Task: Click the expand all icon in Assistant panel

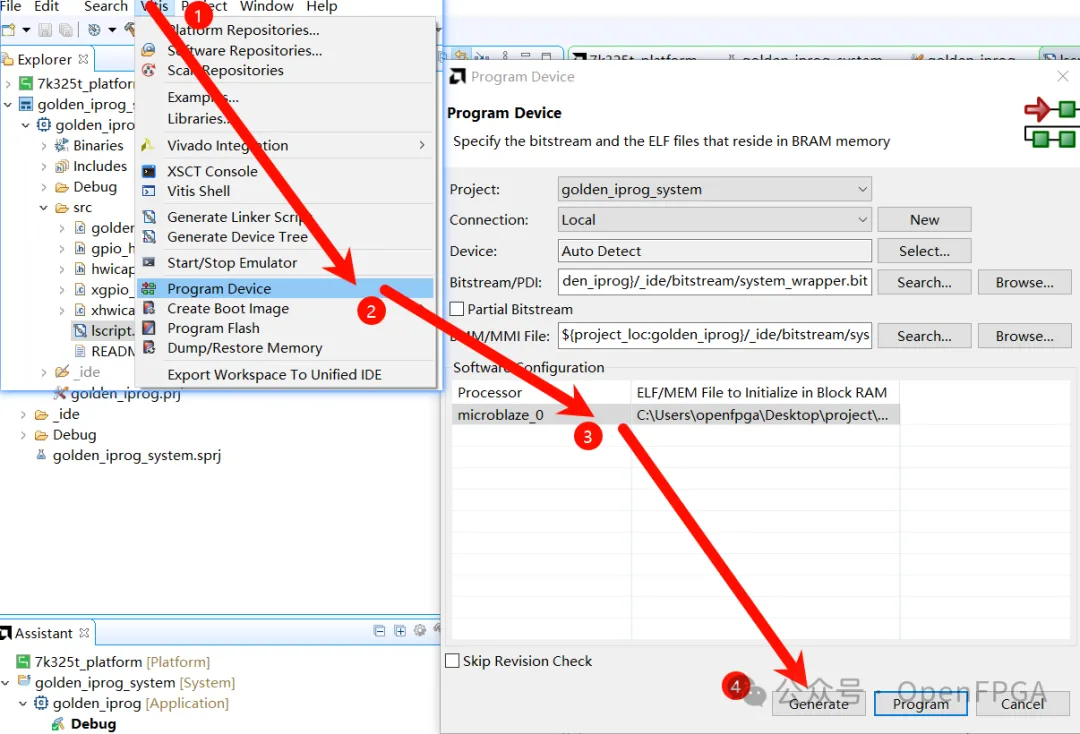Action: click(x=400, y=631)
